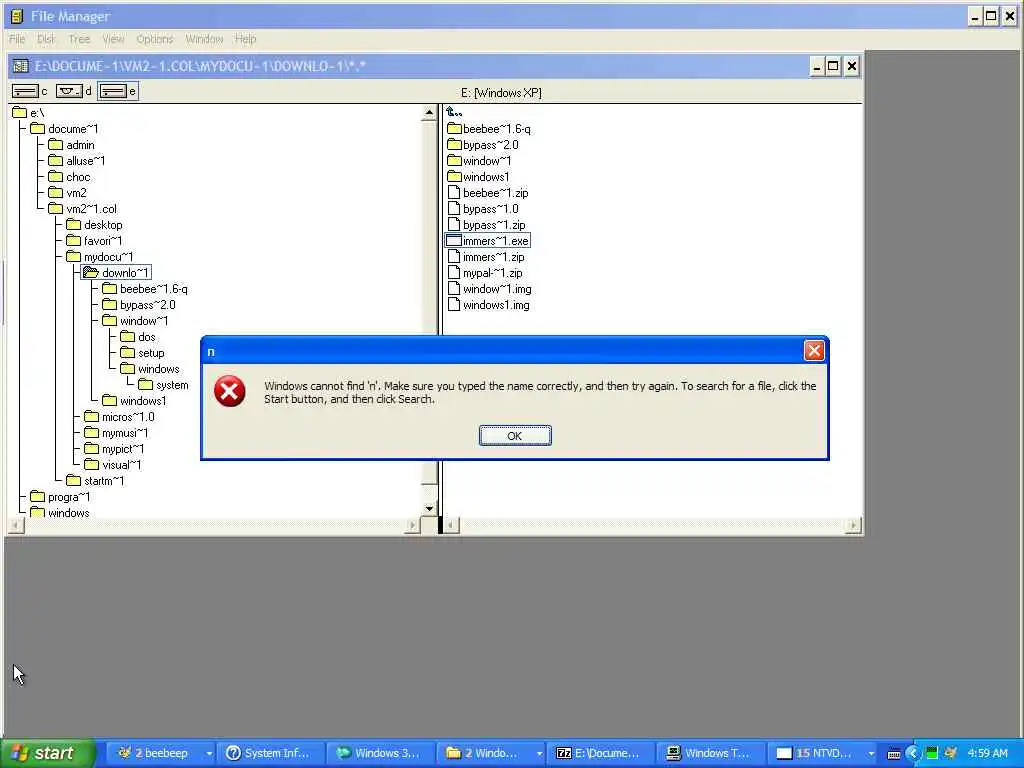Click File Manager title bar icon

click(18, 16)
